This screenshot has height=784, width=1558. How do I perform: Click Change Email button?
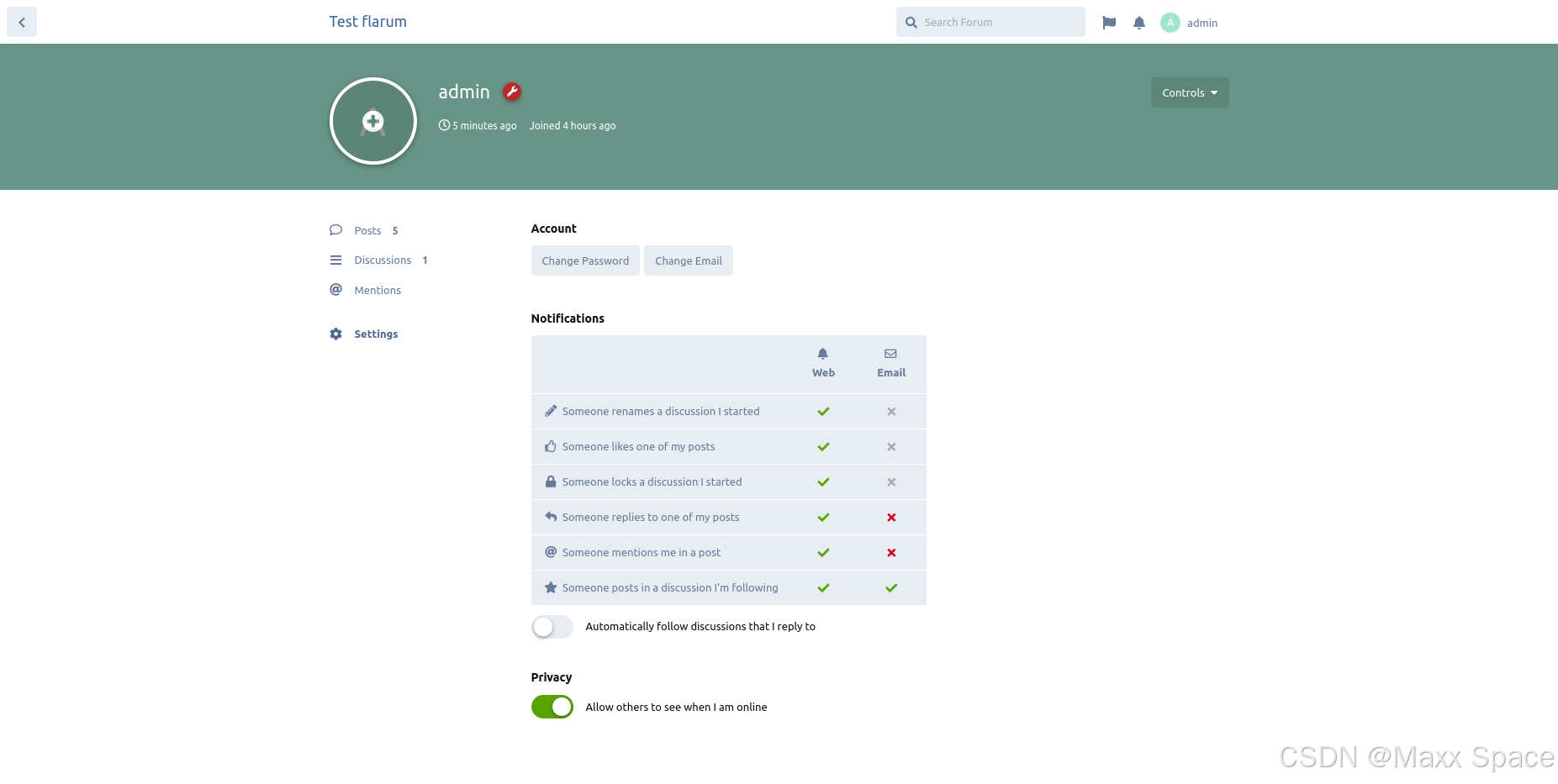(x=689, y=260)
